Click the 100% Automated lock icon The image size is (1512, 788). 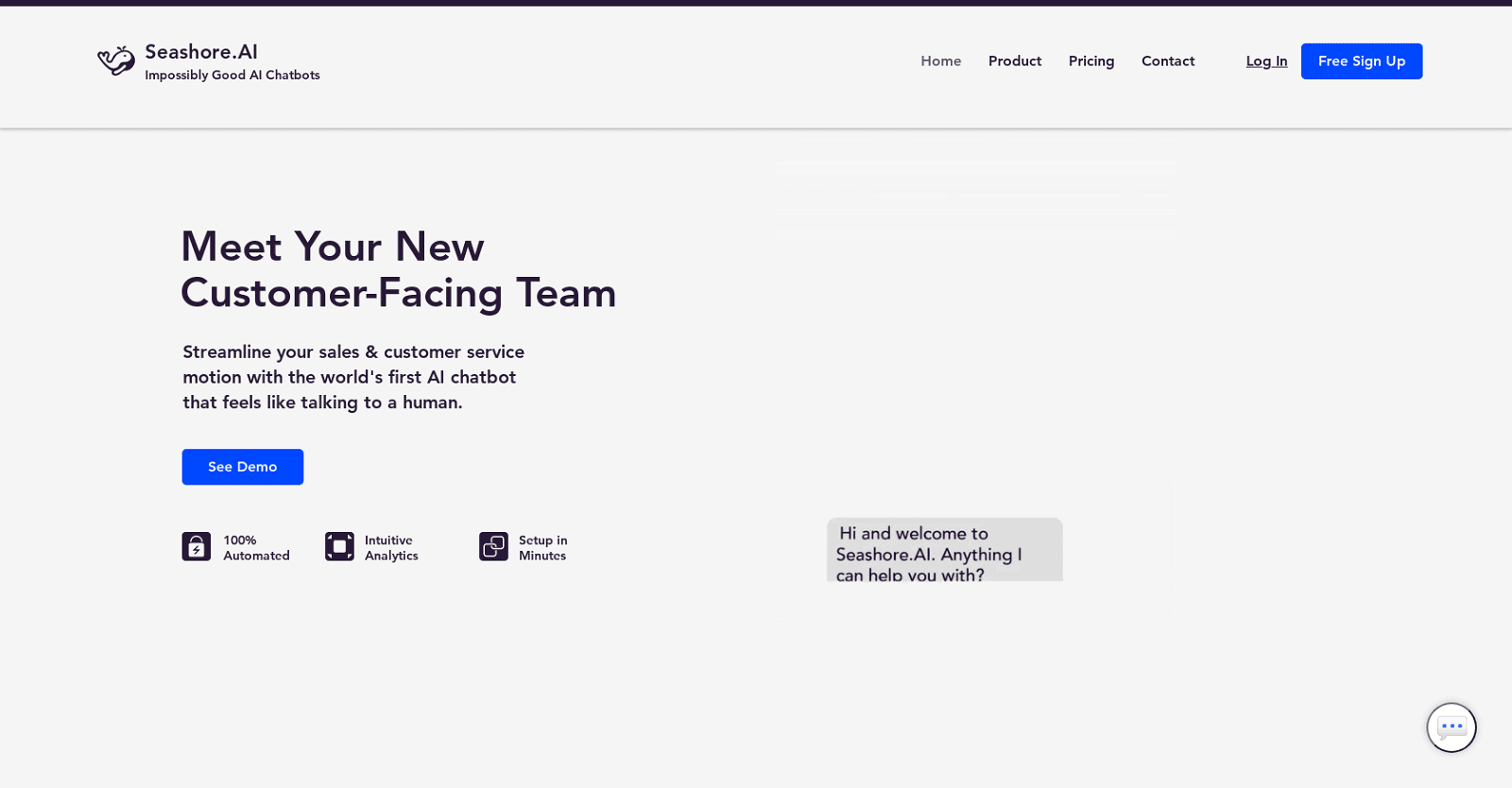(197, 547)
